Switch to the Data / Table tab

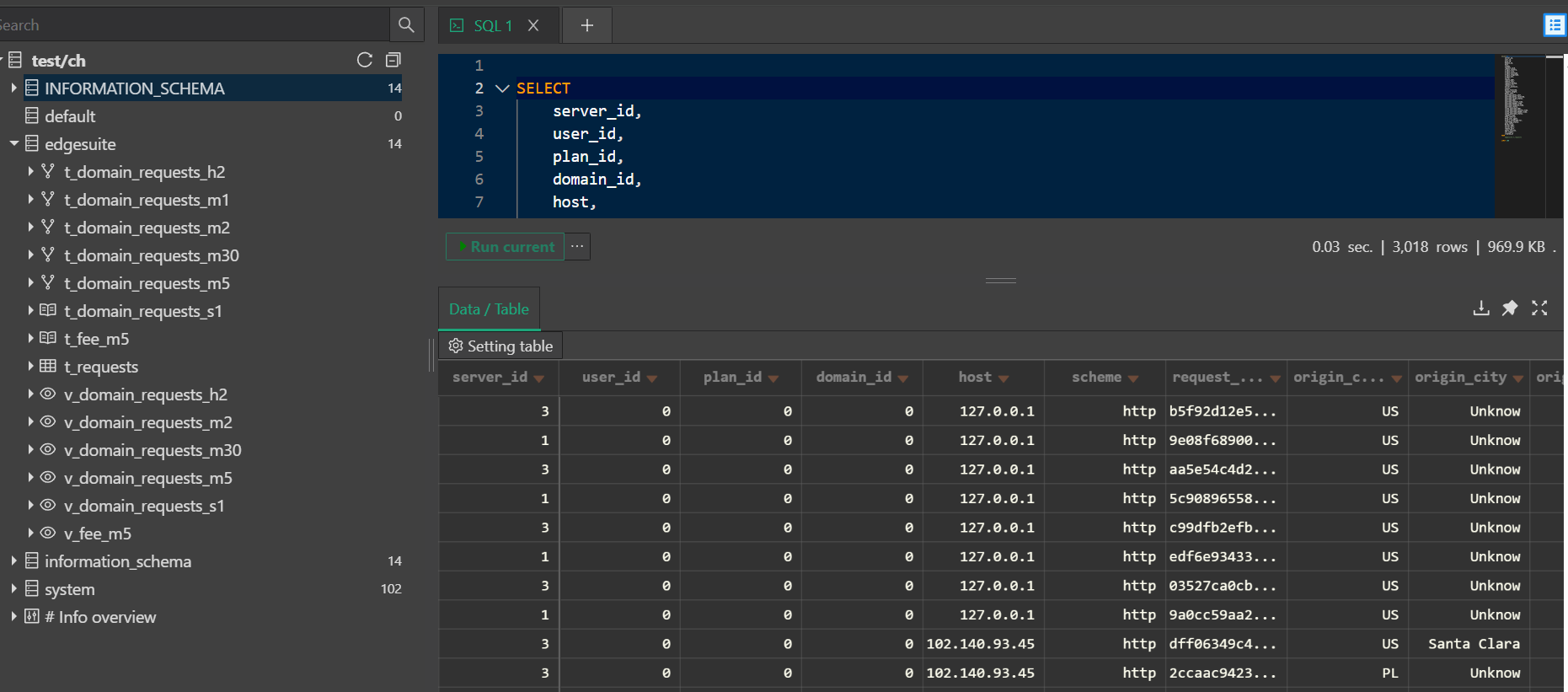coord(489,309)
